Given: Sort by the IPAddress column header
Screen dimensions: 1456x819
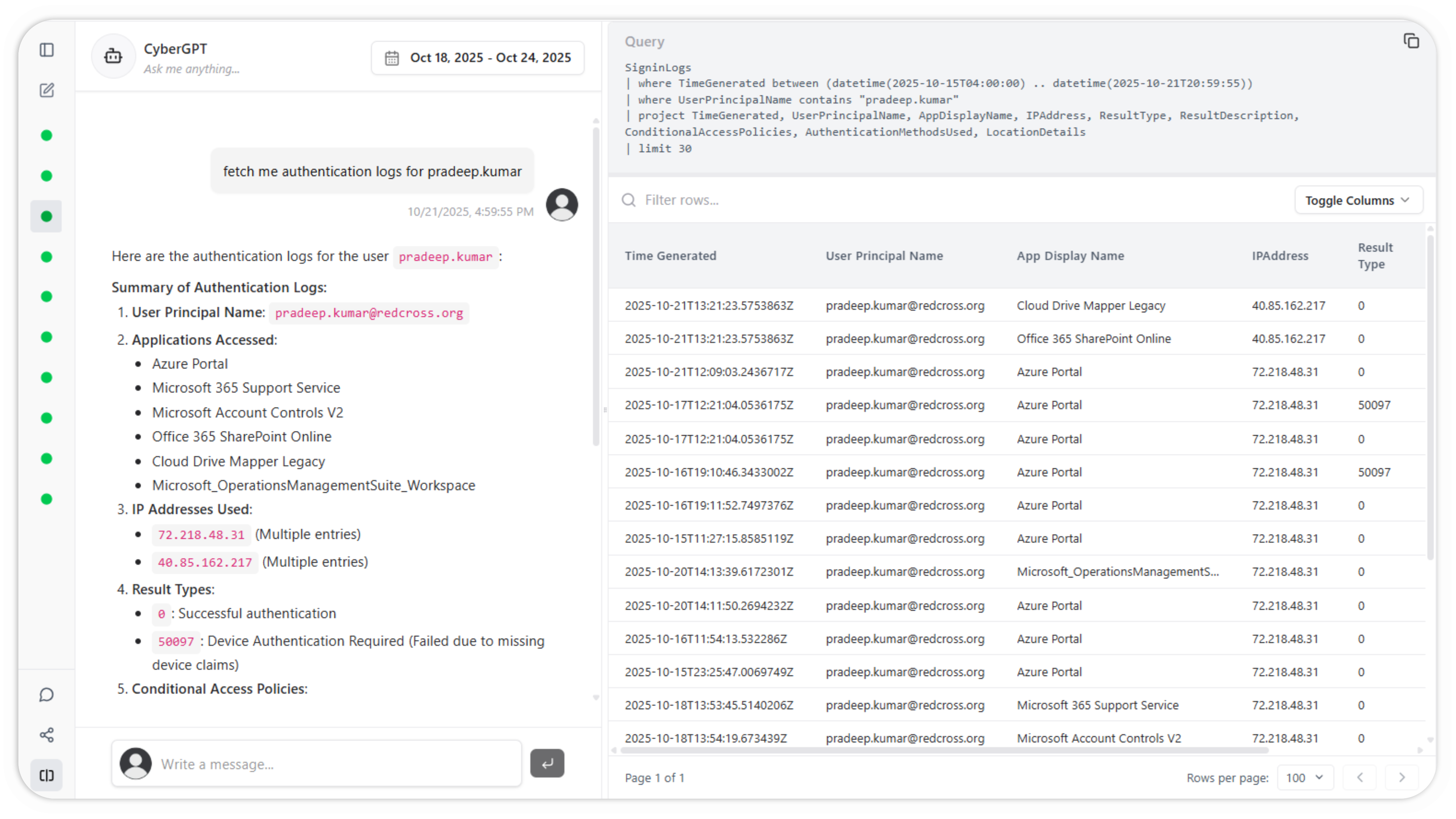Looking at the screenshot, I should (x=1280, y=256).
